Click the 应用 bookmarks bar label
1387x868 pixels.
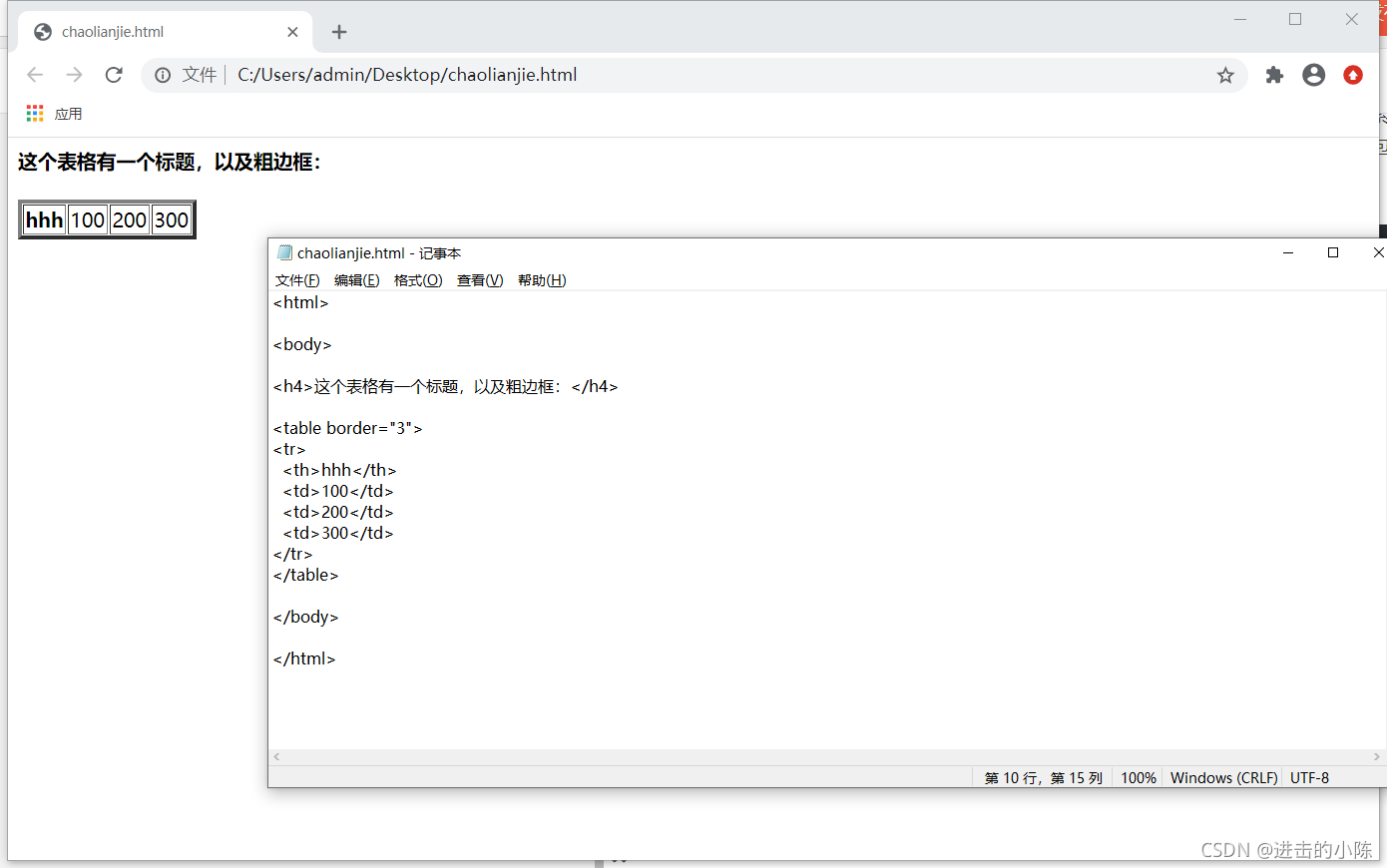[x=68, y=114]
